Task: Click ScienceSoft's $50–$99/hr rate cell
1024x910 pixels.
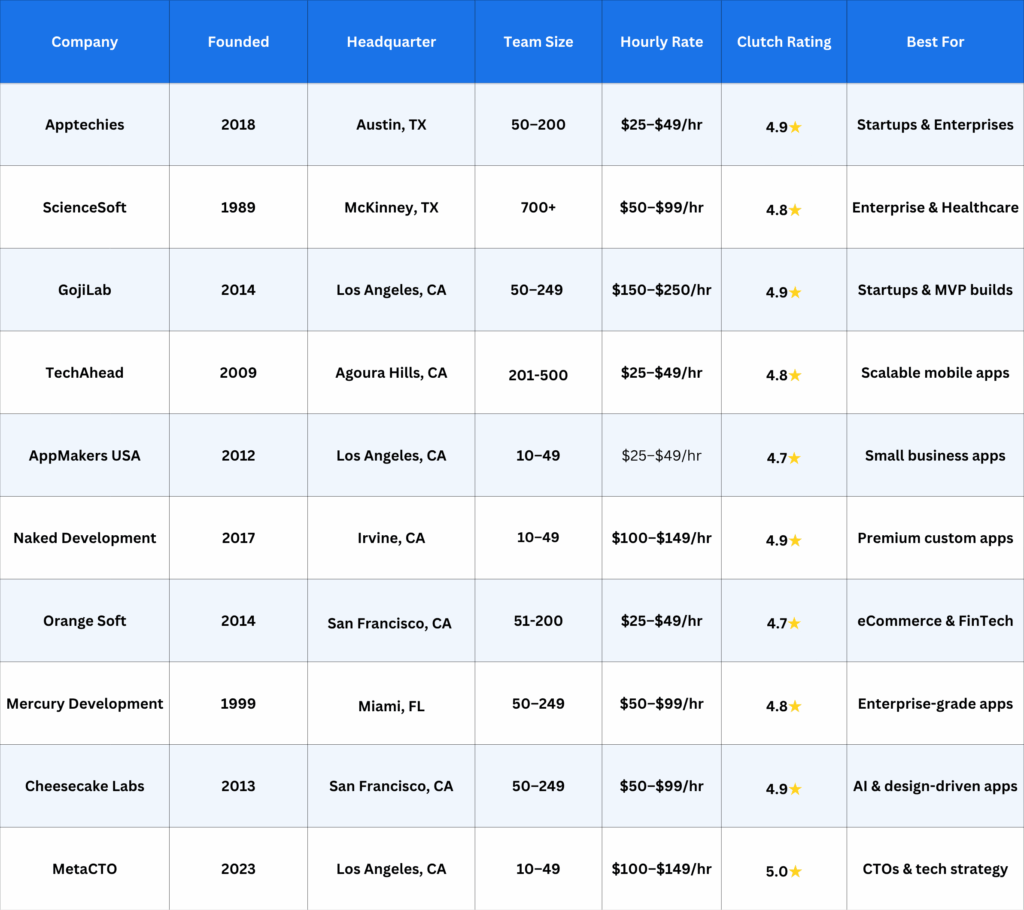Action: (x=662, y=207)
